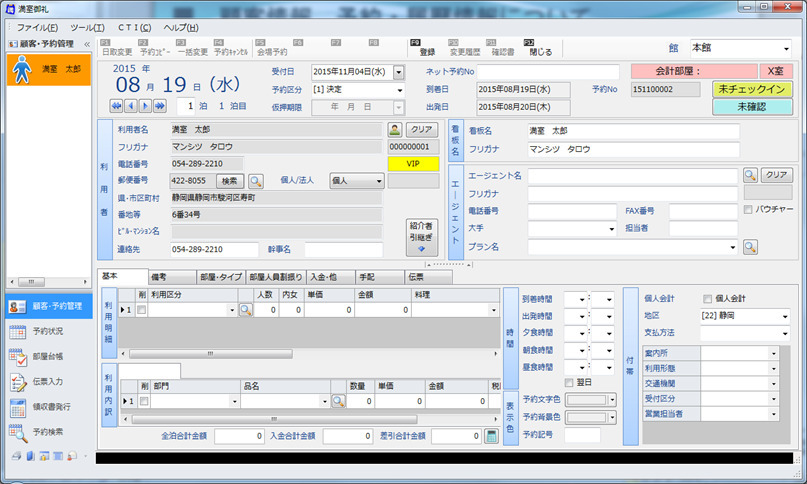Click the X室 button
This screenshot has height=484, width=807.
775,72
